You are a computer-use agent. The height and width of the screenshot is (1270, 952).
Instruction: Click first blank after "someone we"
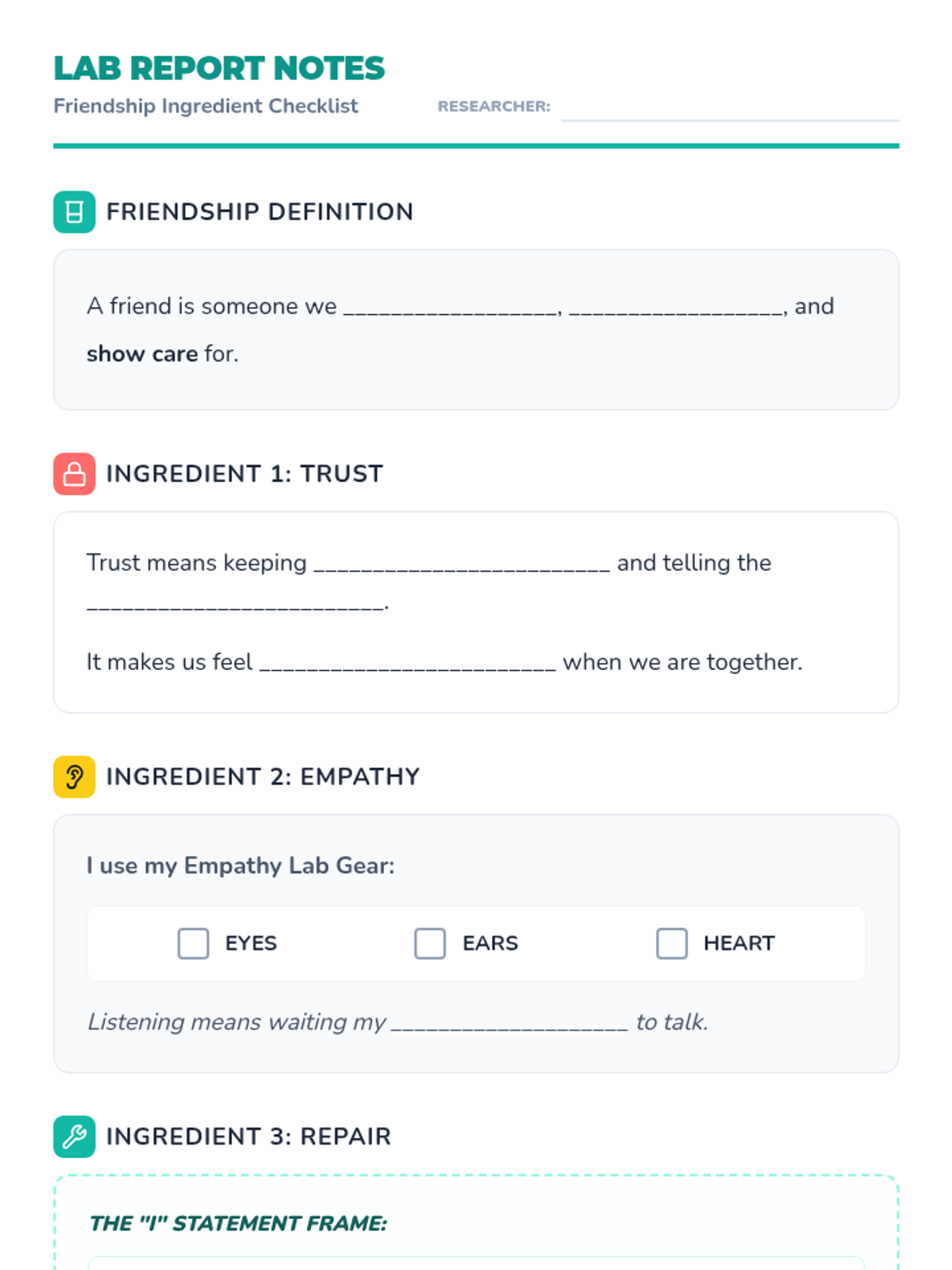click(x=451, y=307)
